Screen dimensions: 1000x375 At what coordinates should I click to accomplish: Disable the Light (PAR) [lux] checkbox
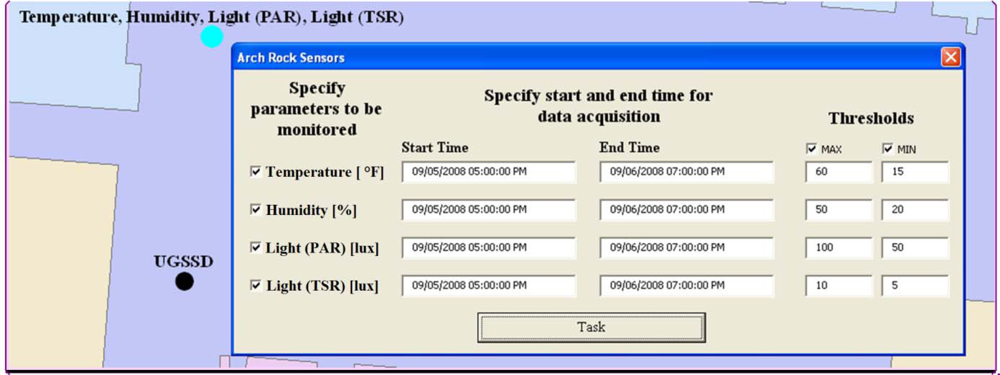pos(255,247)
